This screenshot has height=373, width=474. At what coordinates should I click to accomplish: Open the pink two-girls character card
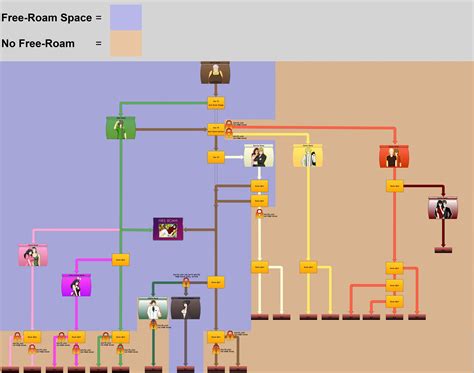click(33, 255)
